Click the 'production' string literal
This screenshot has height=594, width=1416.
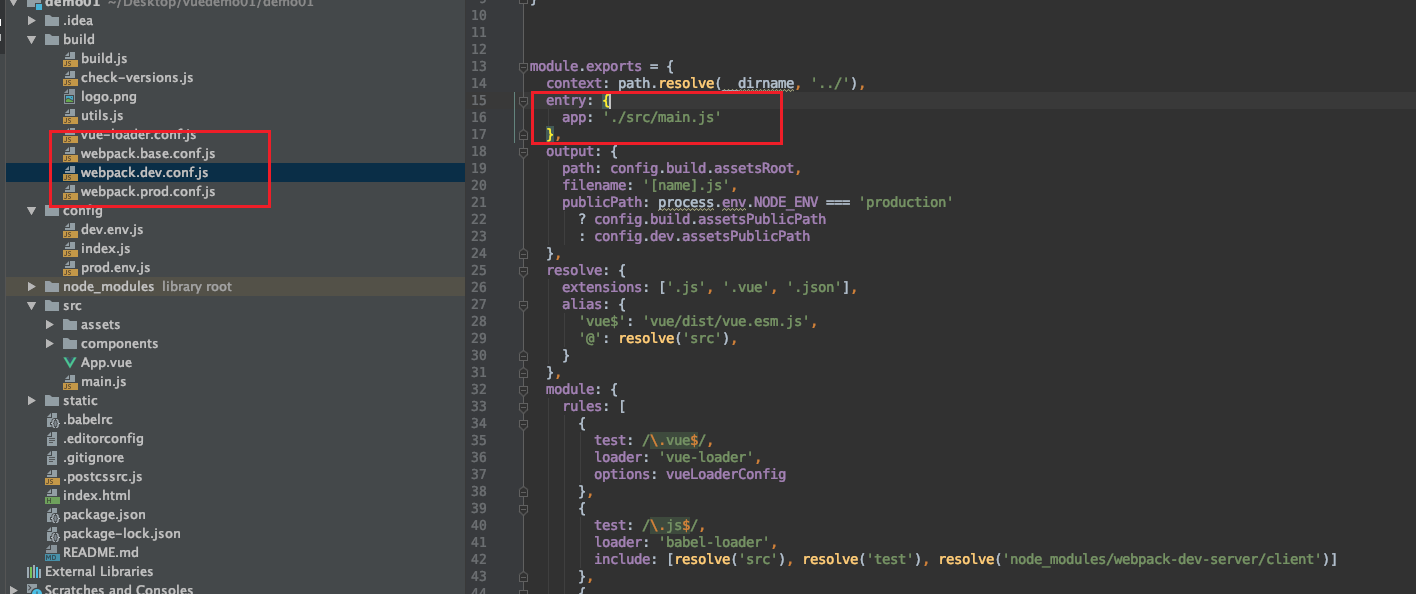906,203
